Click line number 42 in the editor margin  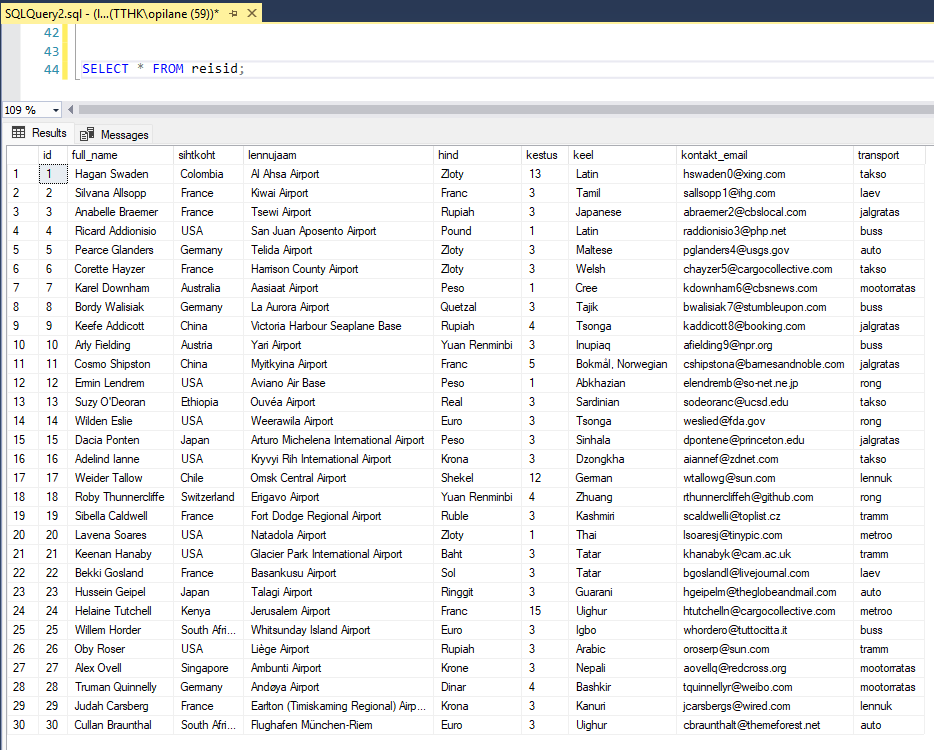pos(51,33)
